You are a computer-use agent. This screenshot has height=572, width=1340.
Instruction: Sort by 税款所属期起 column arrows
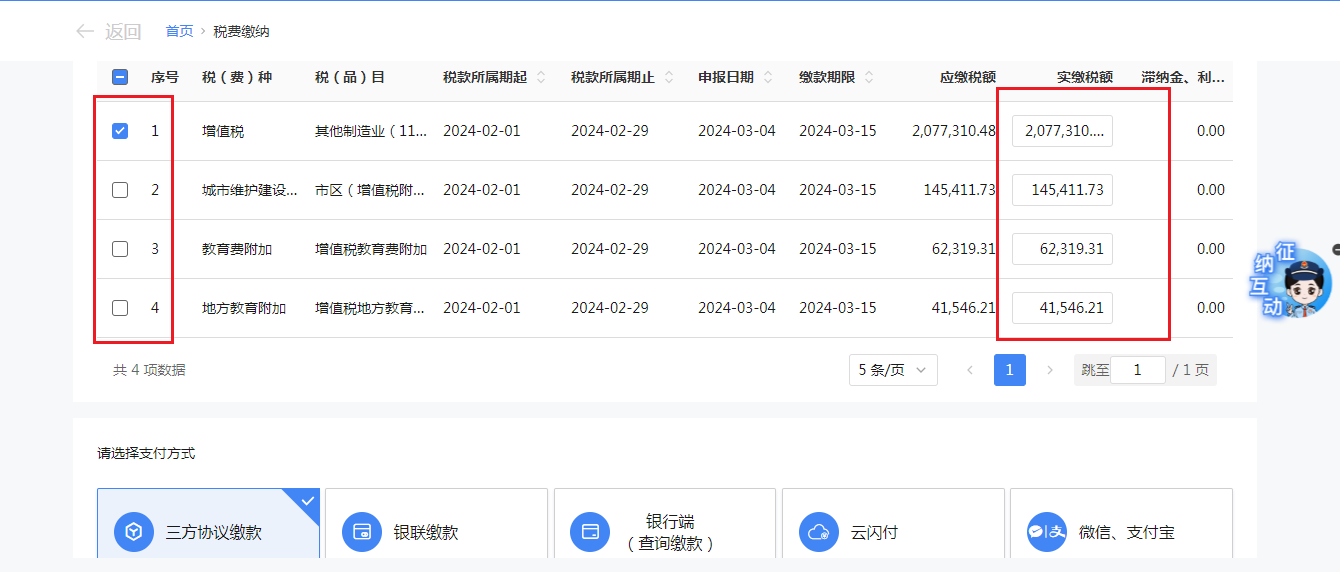coord(541,77)
